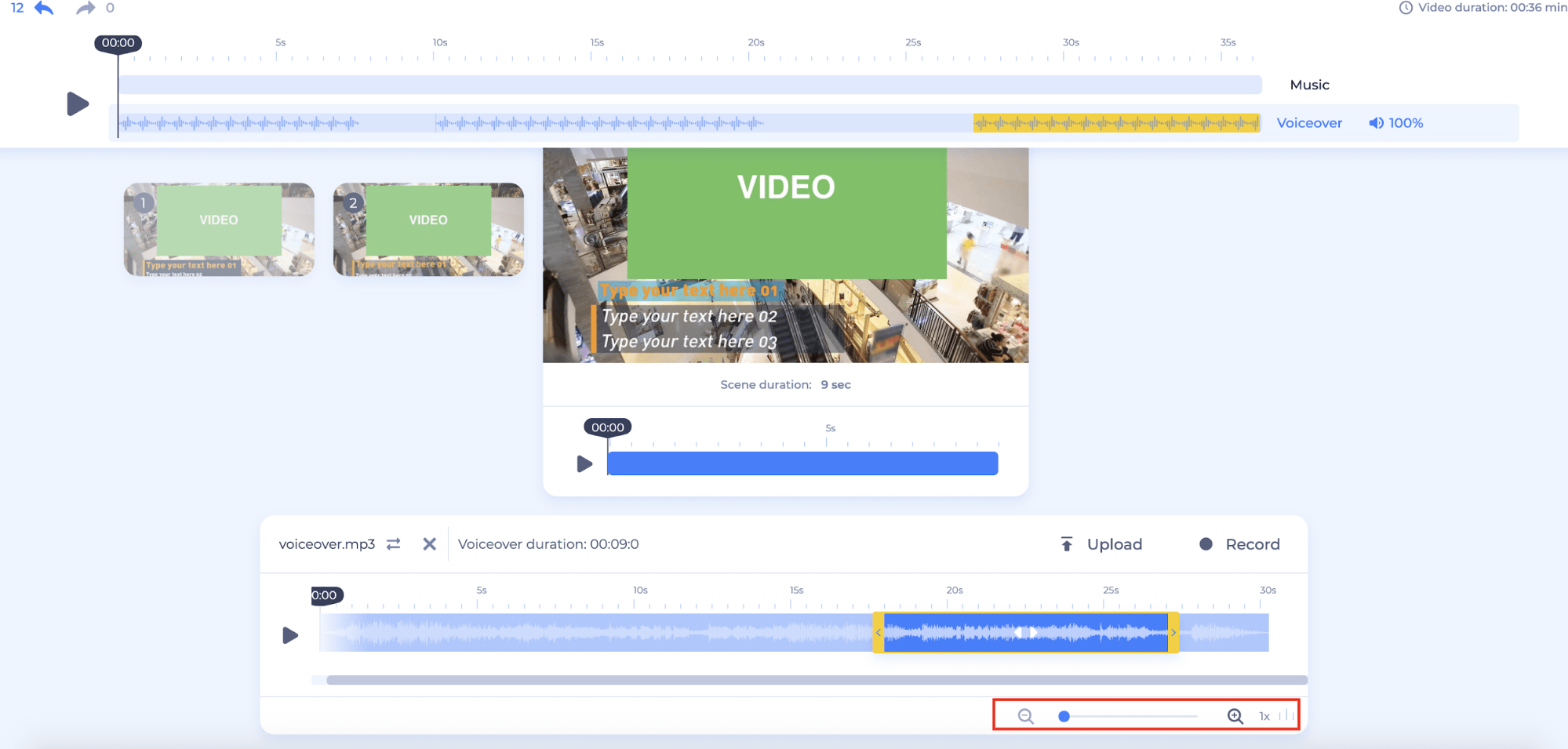Zoom in the voiceover waveform
This screenshot has height=749, width=1568.
pyautogui.click(x=1235, y=716)
